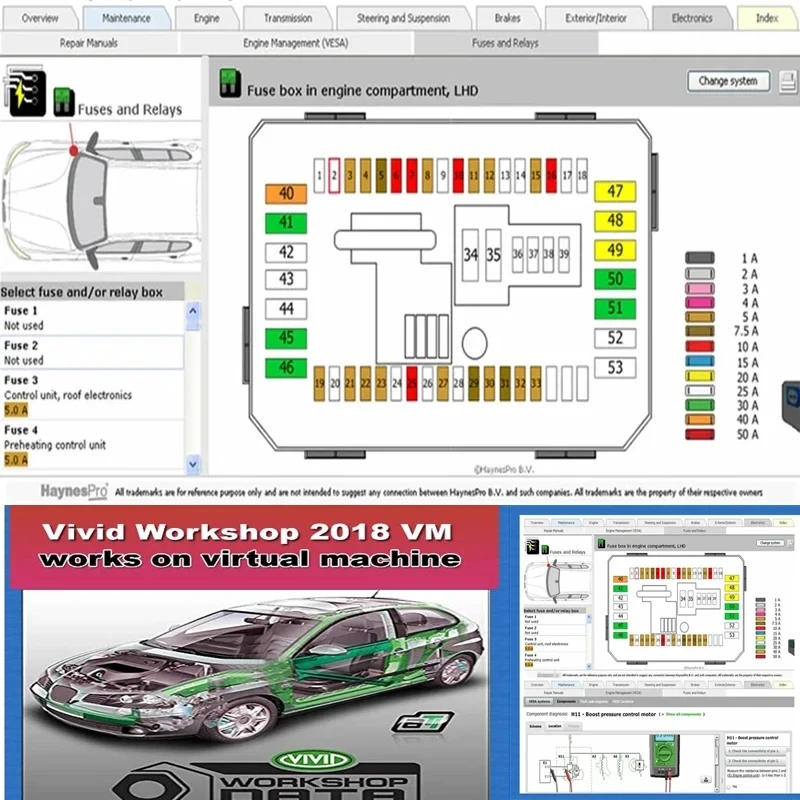Image resolution: width=800 pixels, height=800 pixels.
Task: Open the Location tab in component diagnosis
Action: (x=555, y=725)
